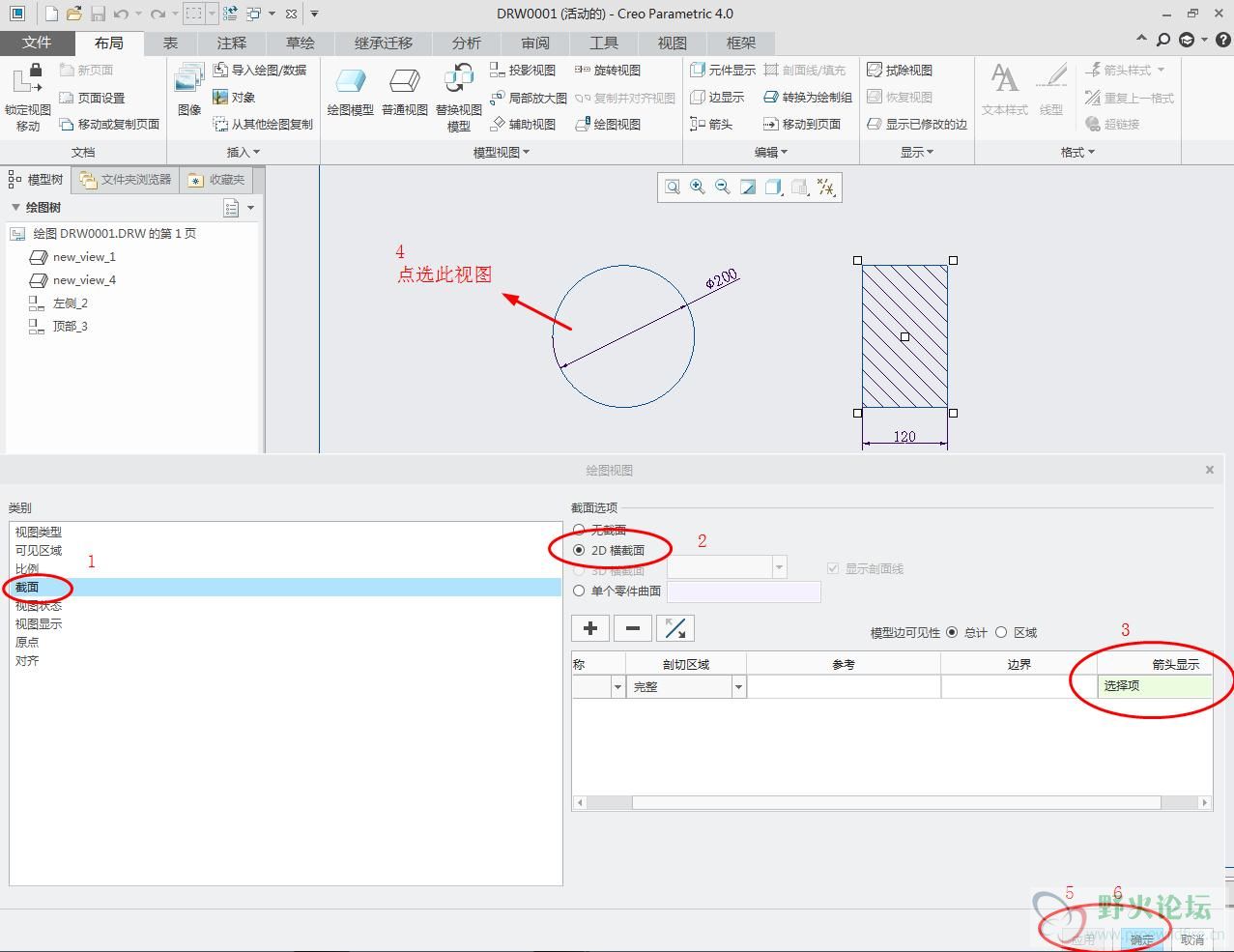1234x952 pixels.
Task: Click the command search magnifier icon
Action: tap(1163, 40)
